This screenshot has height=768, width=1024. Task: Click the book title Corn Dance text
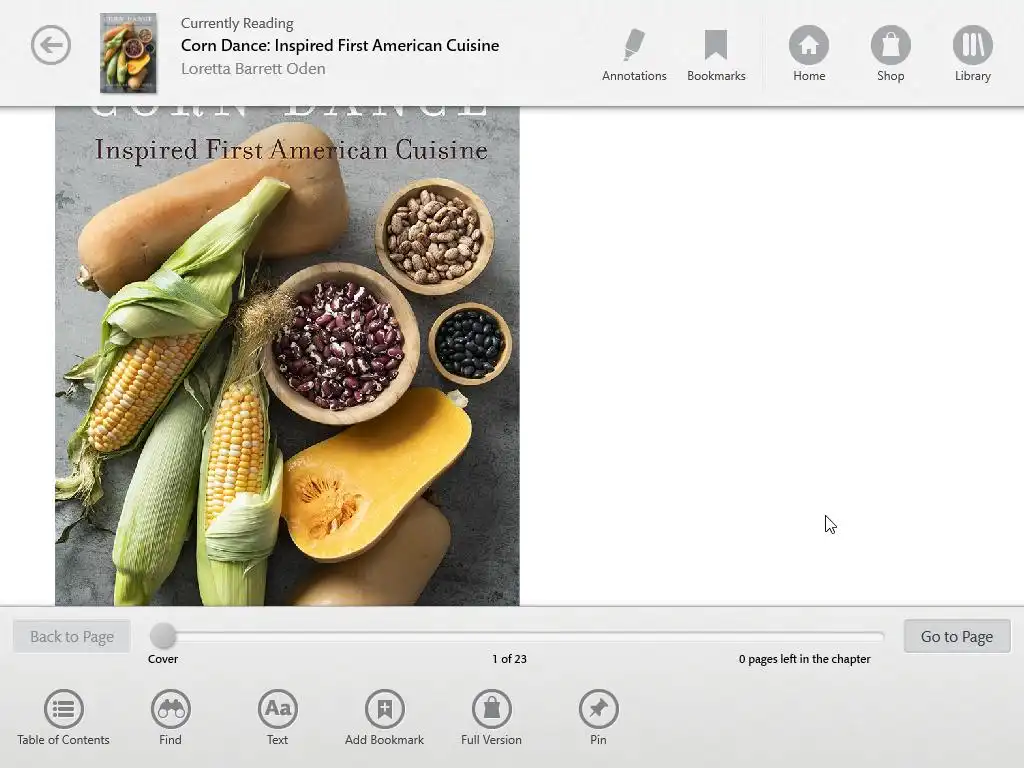tap(340, 45)
